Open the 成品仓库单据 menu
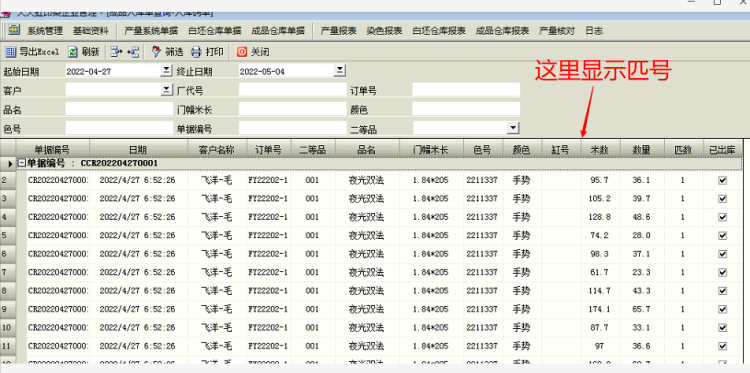This screenshot has height=373, width=750. pos(278,31)
